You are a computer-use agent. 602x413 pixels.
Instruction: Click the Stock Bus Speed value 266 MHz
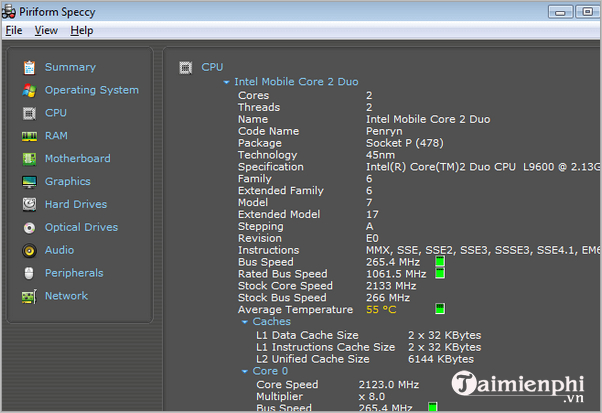[388, 298]
